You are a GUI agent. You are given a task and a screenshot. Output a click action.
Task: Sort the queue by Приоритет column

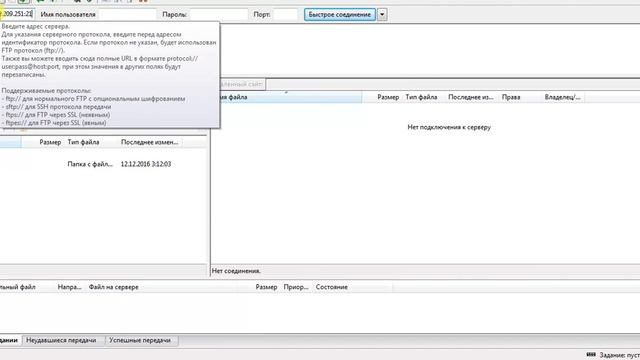click(296, 287)
